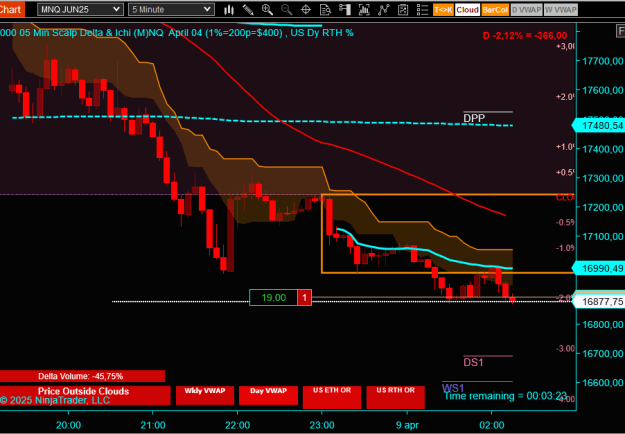The width and height of the screenshot is (625, 434).
Task: Open the data series icon
Action: pos(364,10)
